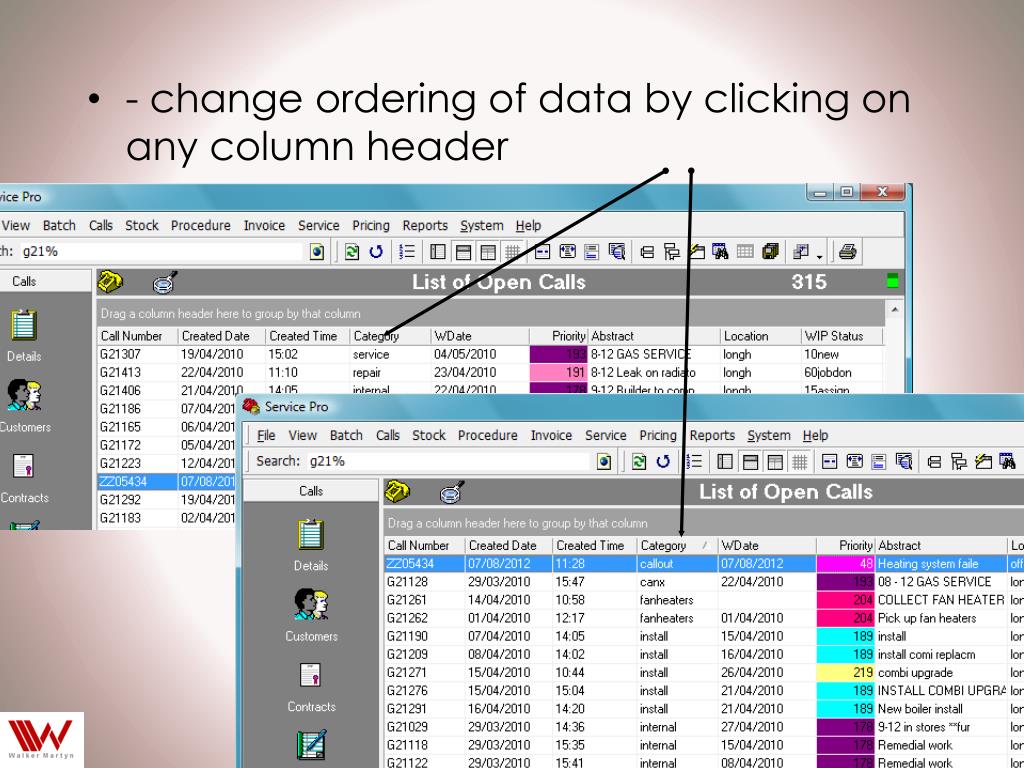The width and height of the screenshot is (1024, 768).
Task: Click green status indicator beside 315 count
Action: click(x=892, y=281)
